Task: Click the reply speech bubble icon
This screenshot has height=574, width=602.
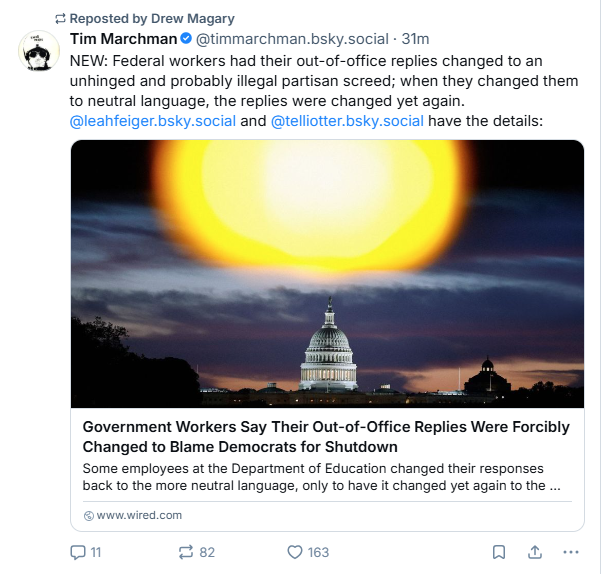Action: [77, 552]
